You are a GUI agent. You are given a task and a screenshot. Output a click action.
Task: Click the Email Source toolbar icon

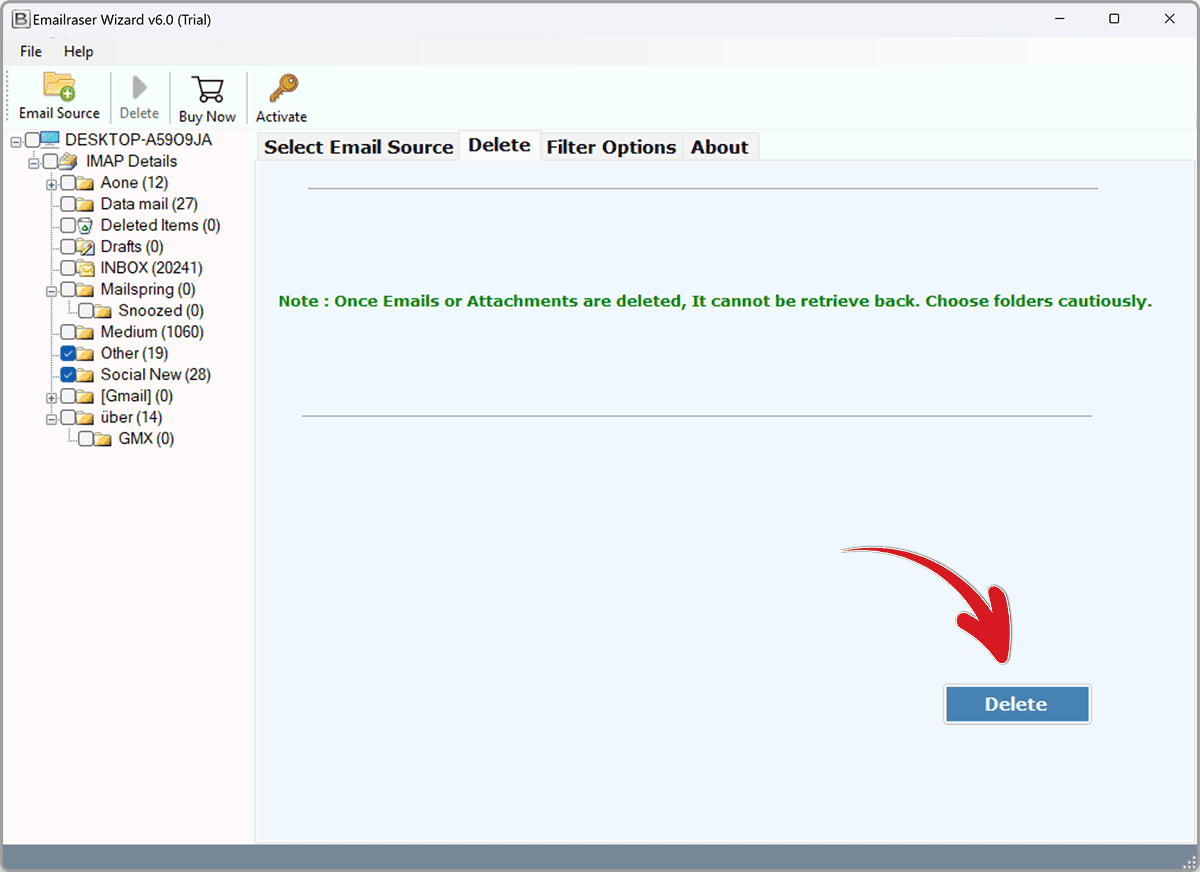pos(59,87)
